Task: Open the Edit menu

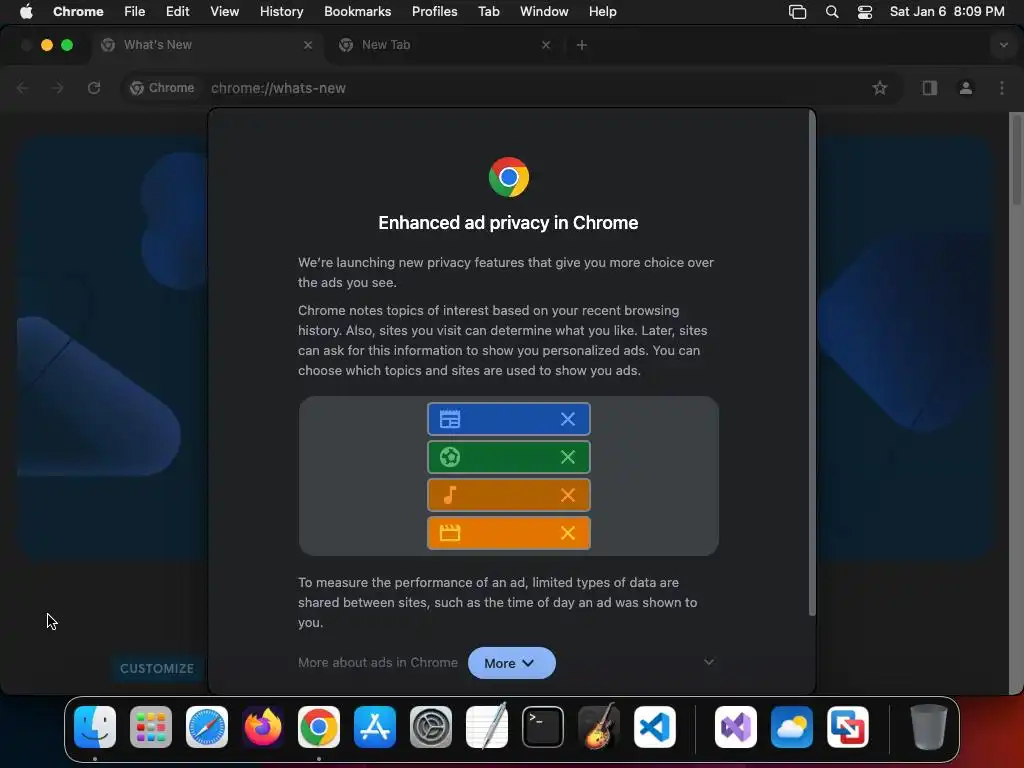Action: pyautogui.click(x=177, y=11)
